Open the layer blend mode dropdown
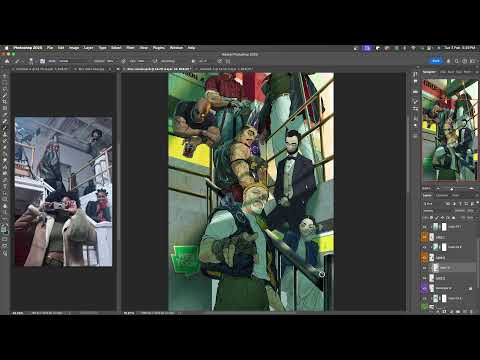The image size is (480, 360). coord(436,211)
